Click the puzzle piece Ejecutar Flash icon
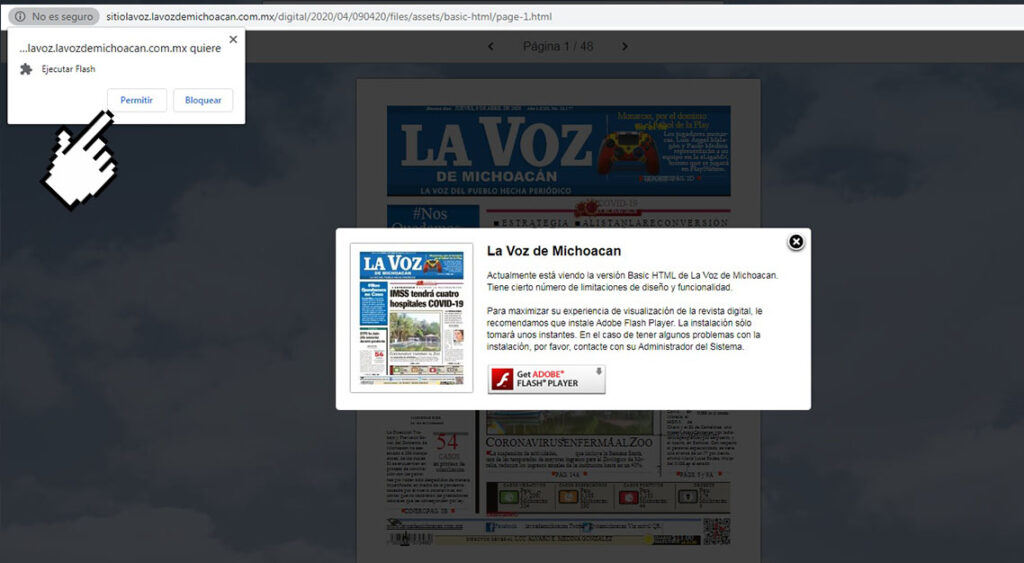 tap(26, 69)
